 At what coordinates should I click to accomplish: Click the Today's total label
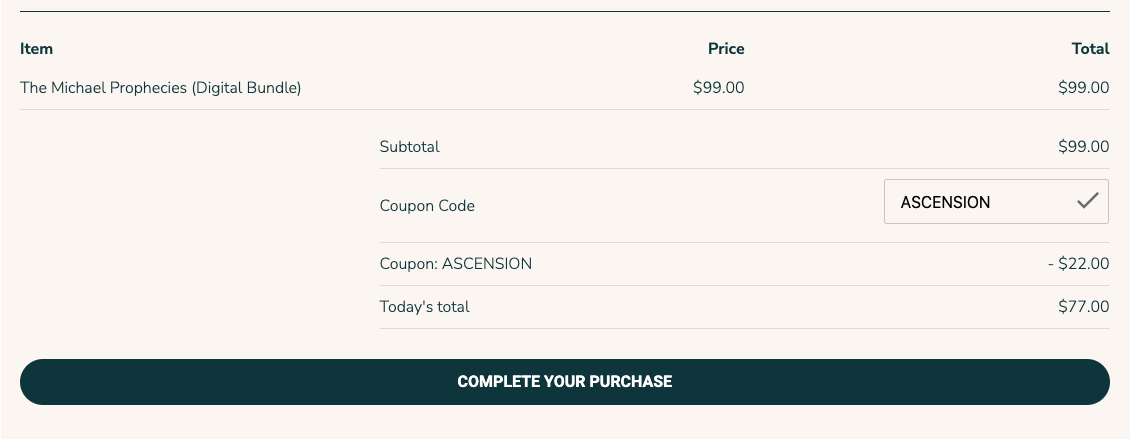point(425,307)
